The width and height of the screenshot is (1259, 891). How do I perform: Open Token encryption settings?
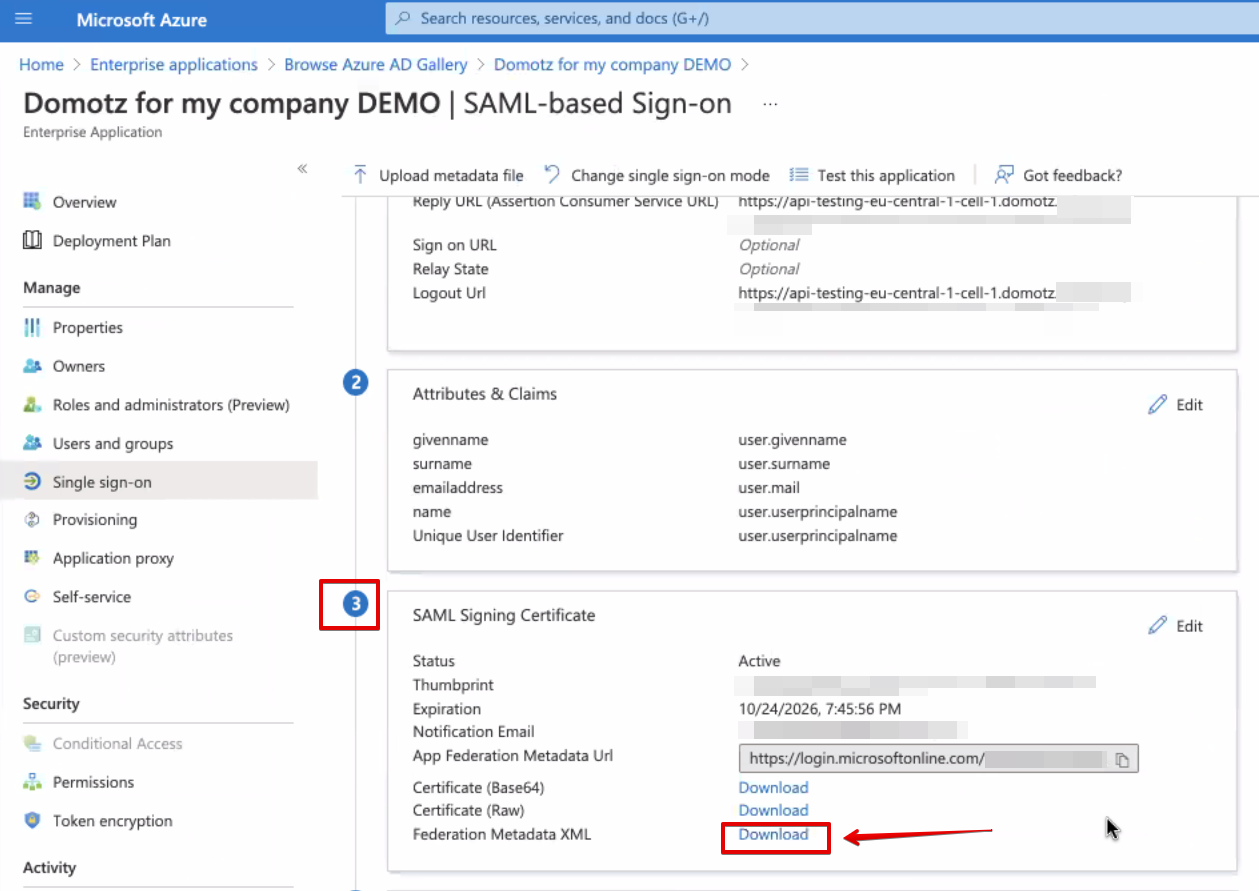[110, 820]
